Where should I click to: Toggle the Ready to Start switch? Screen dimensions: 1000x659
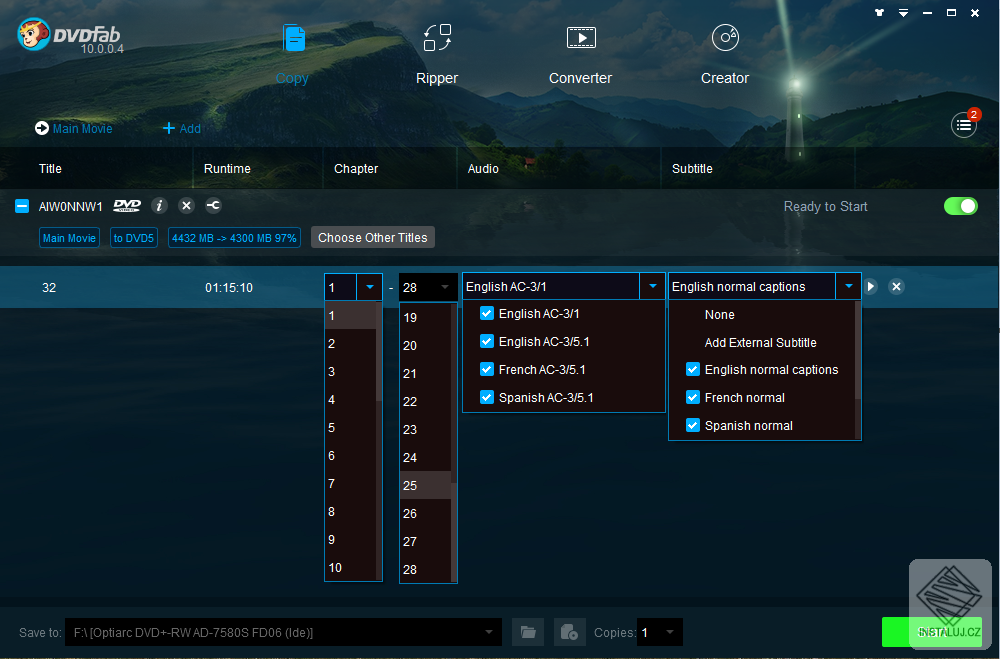[960, 206]
